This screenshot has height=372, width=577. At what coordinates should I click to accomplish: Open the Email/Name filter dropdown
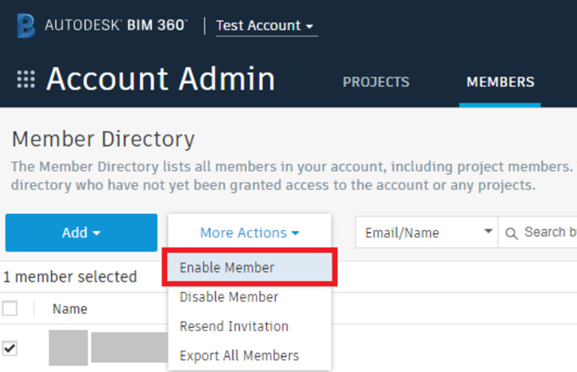(x=426, y=233)
